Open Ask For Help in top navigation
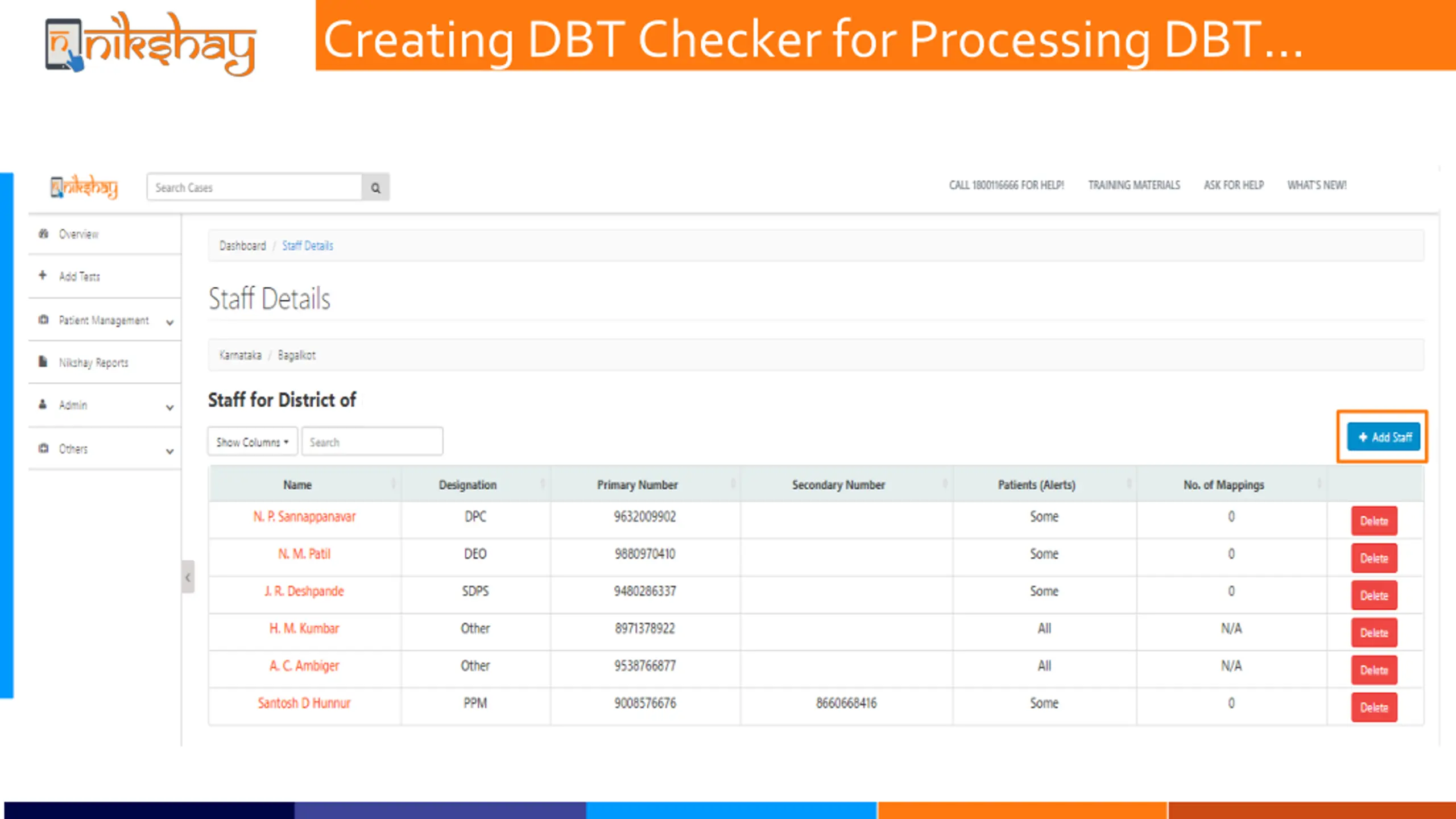Image resolution: width=1456 pixels, height=819 pixels. (1234, 185)
